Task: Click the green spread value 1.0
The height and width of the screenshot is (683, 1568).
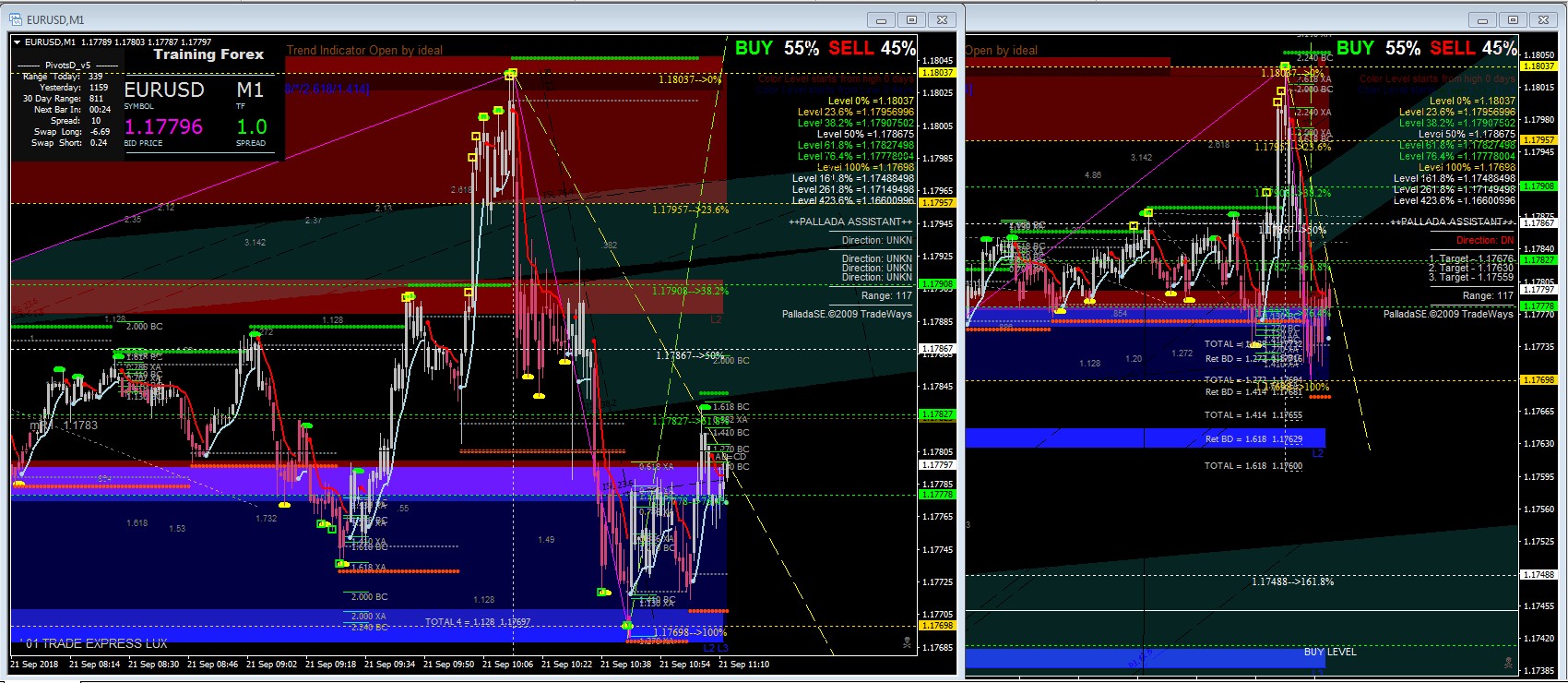Action: click(252, 126)
